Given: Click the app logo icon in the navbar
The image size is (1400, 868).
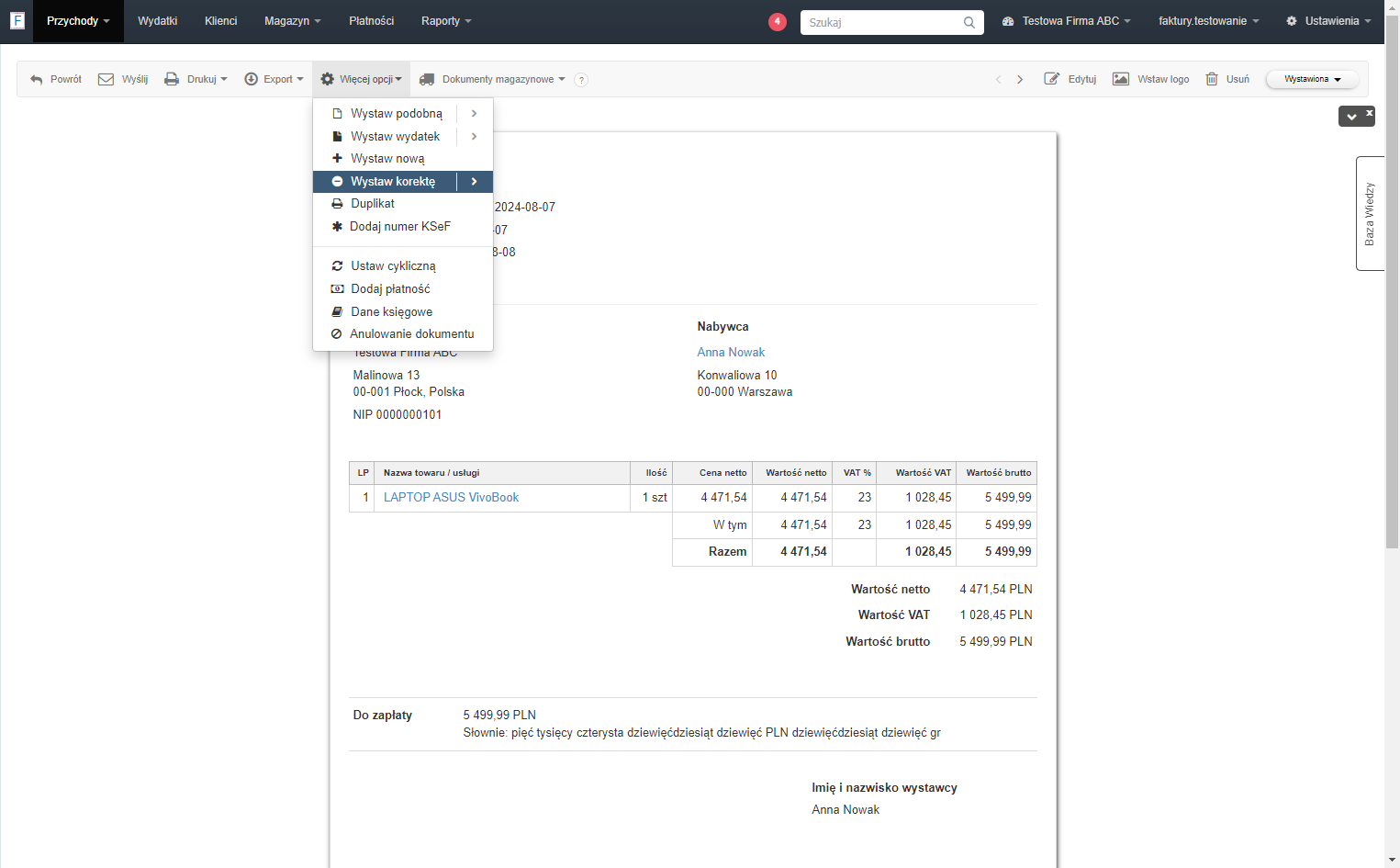Looking at the screenshot, I should click(17, 20).
